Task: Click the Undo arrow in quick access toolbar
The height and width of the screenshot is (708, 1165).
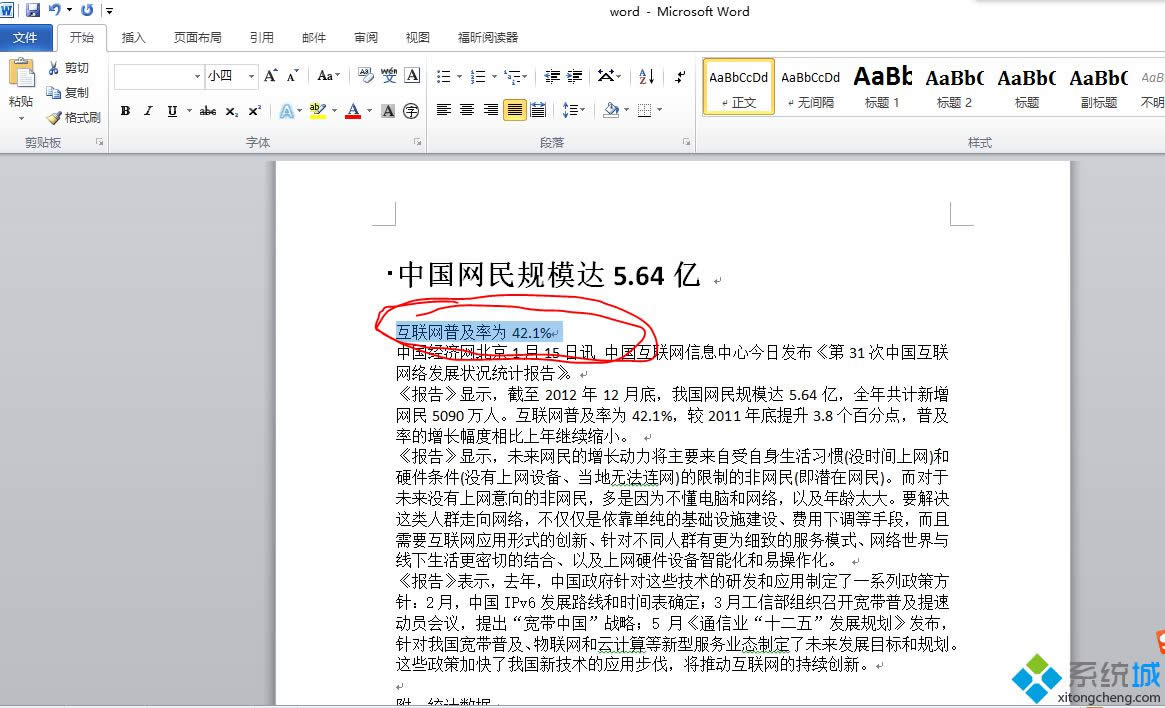Action: 54,10
